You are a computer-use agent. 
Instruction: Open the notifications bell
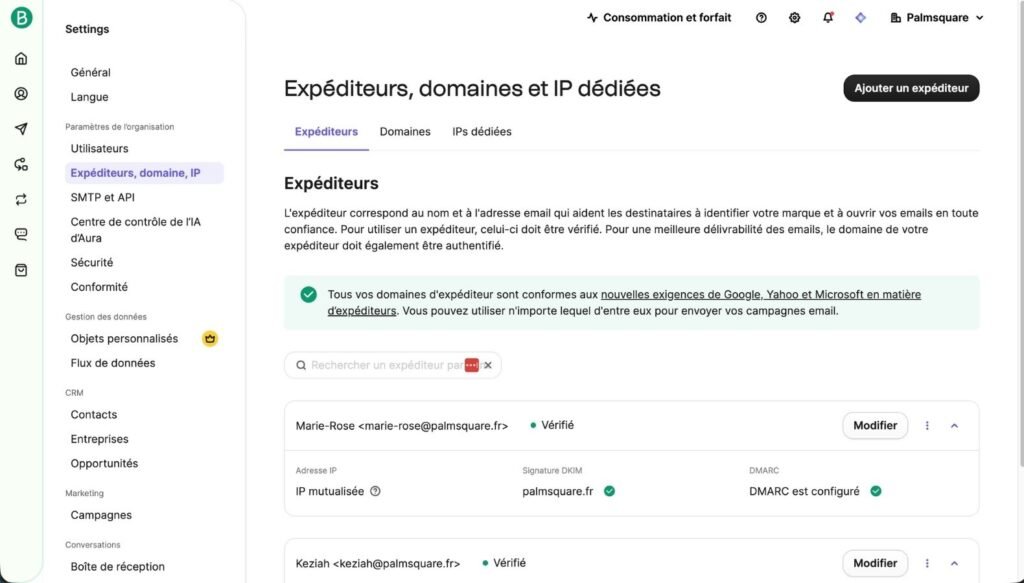828,18
